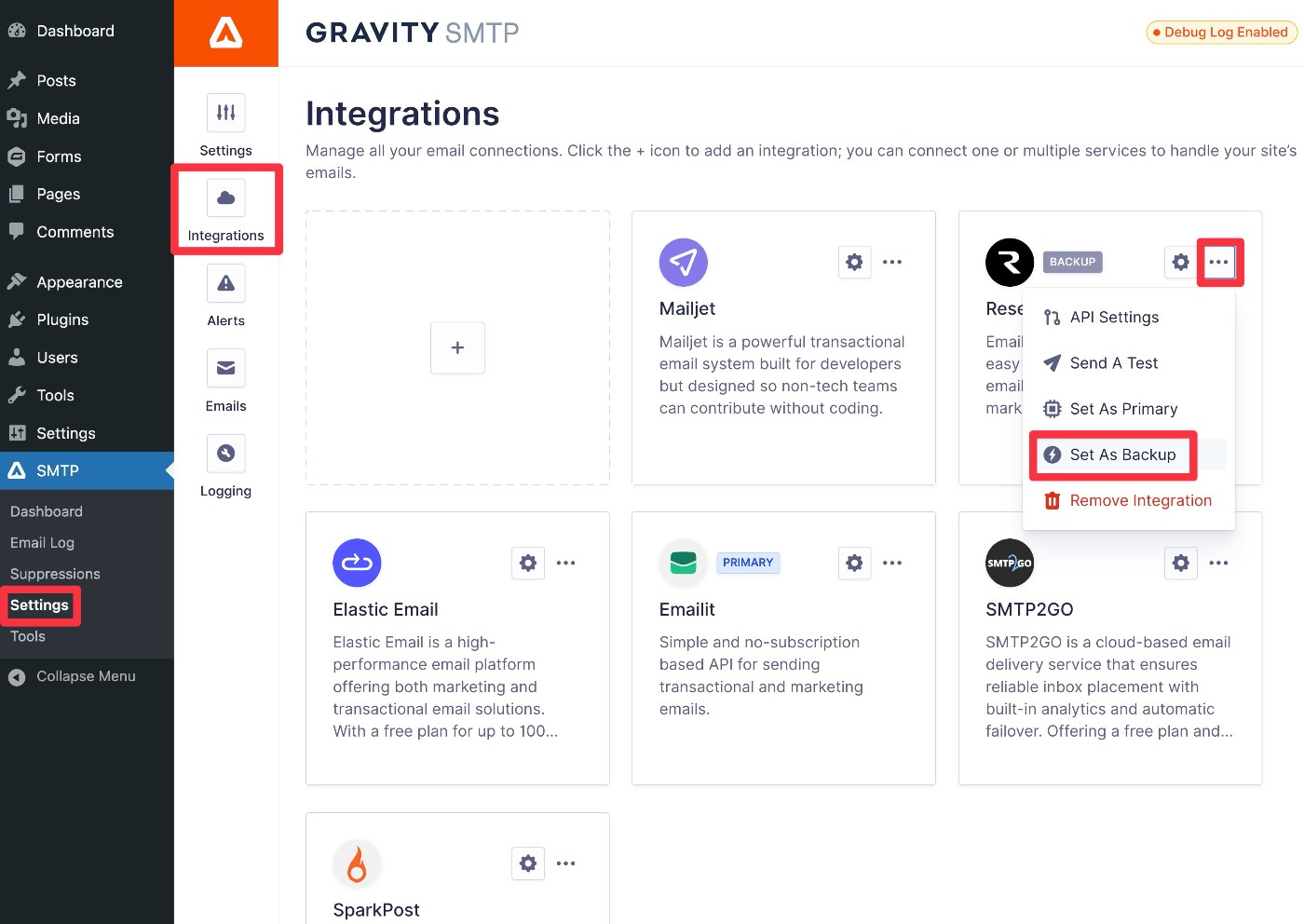
Task: Select Send A Test menu entry
Action: [x=1113, y=363]
